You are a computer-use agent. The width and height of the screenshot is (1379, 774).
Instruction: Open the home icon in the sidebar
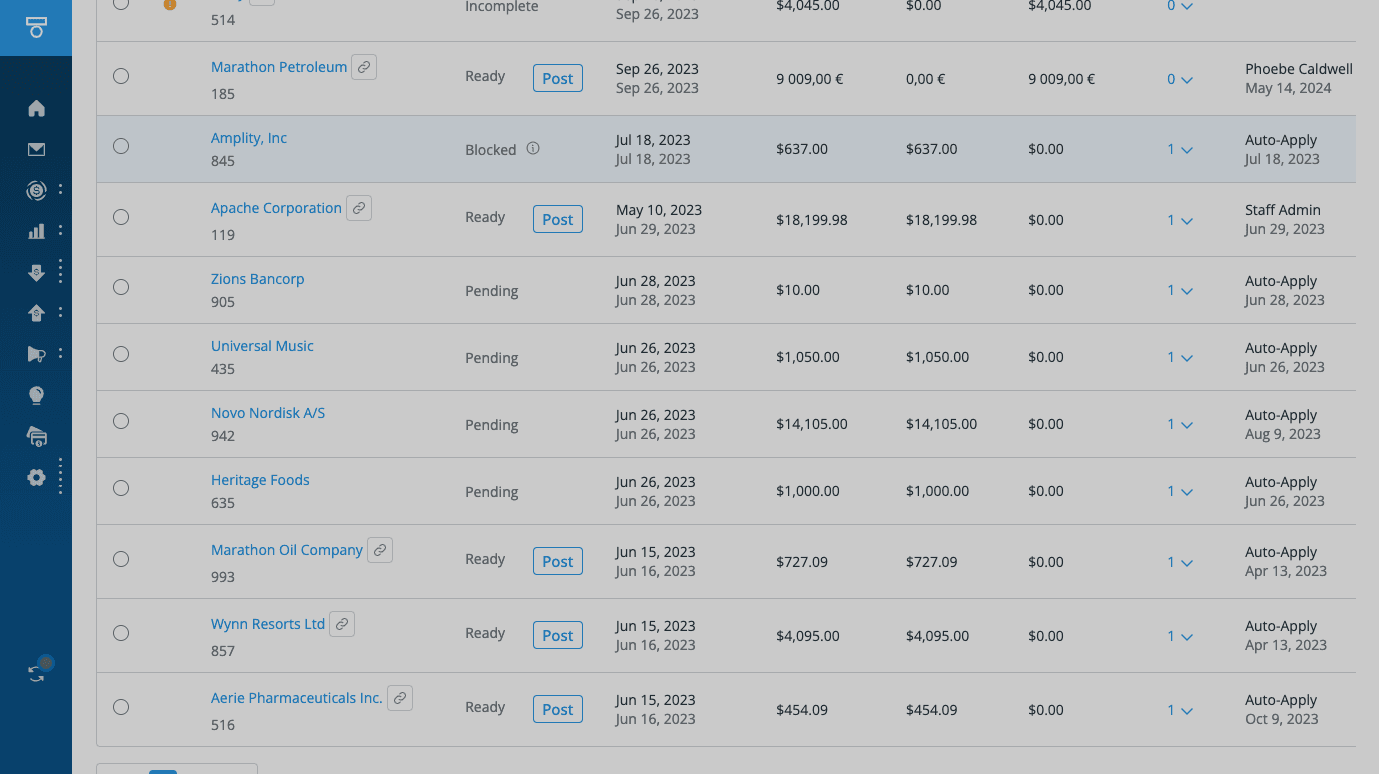[x=36, y=108]
